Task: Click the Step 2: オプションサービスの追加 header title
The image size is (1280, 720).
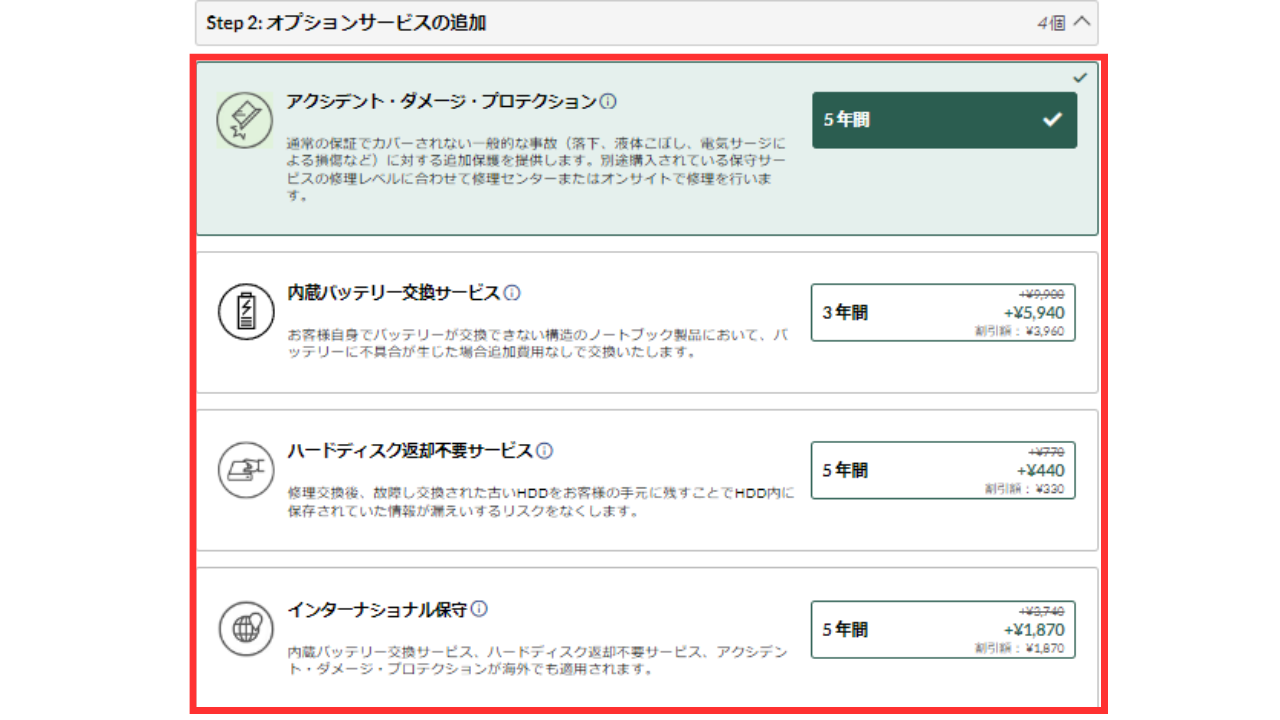Action: 346,22
